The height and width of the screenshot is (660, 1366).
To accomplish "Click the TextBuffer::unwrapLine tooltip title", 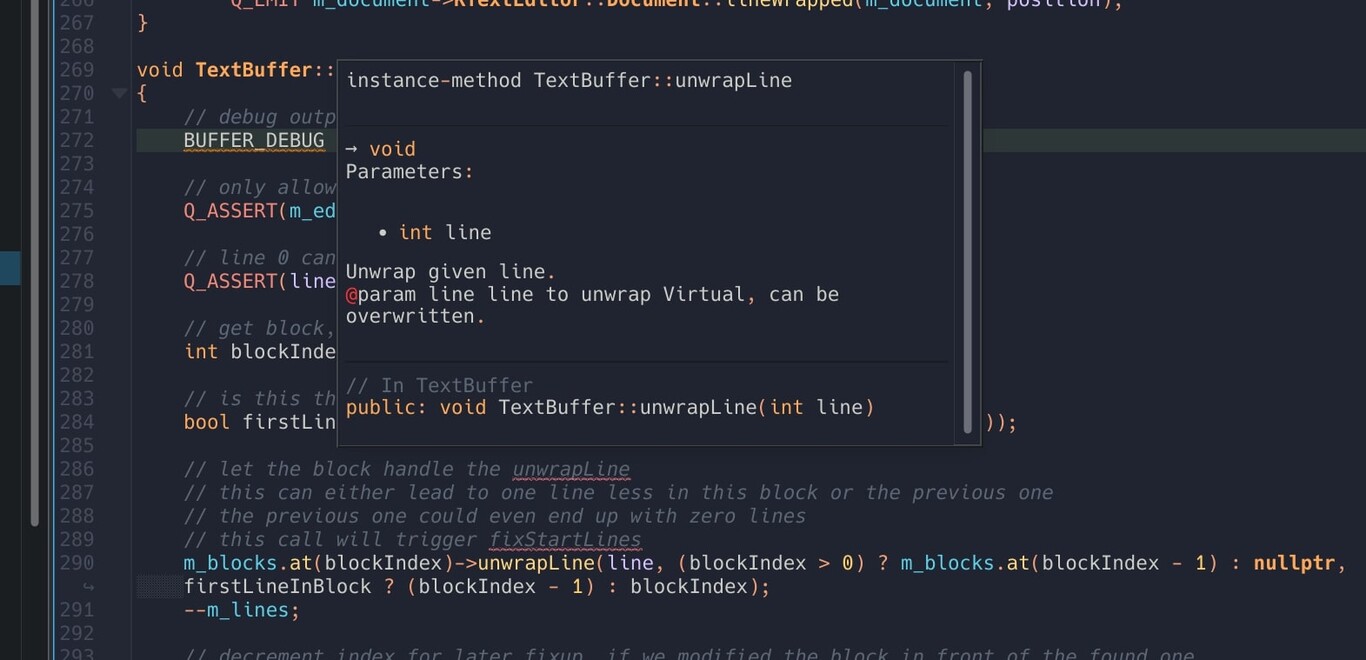I will (568, 80).
